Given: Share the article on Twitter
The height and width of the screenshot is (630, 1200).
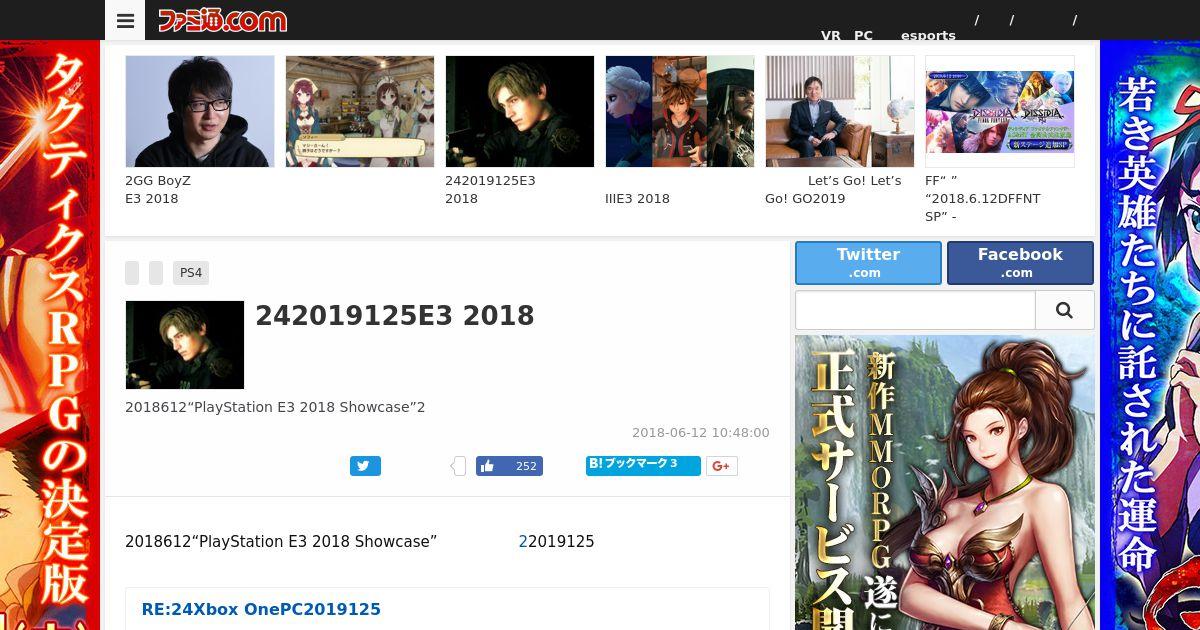Looking at the screenshot, I should click(365, 466).
